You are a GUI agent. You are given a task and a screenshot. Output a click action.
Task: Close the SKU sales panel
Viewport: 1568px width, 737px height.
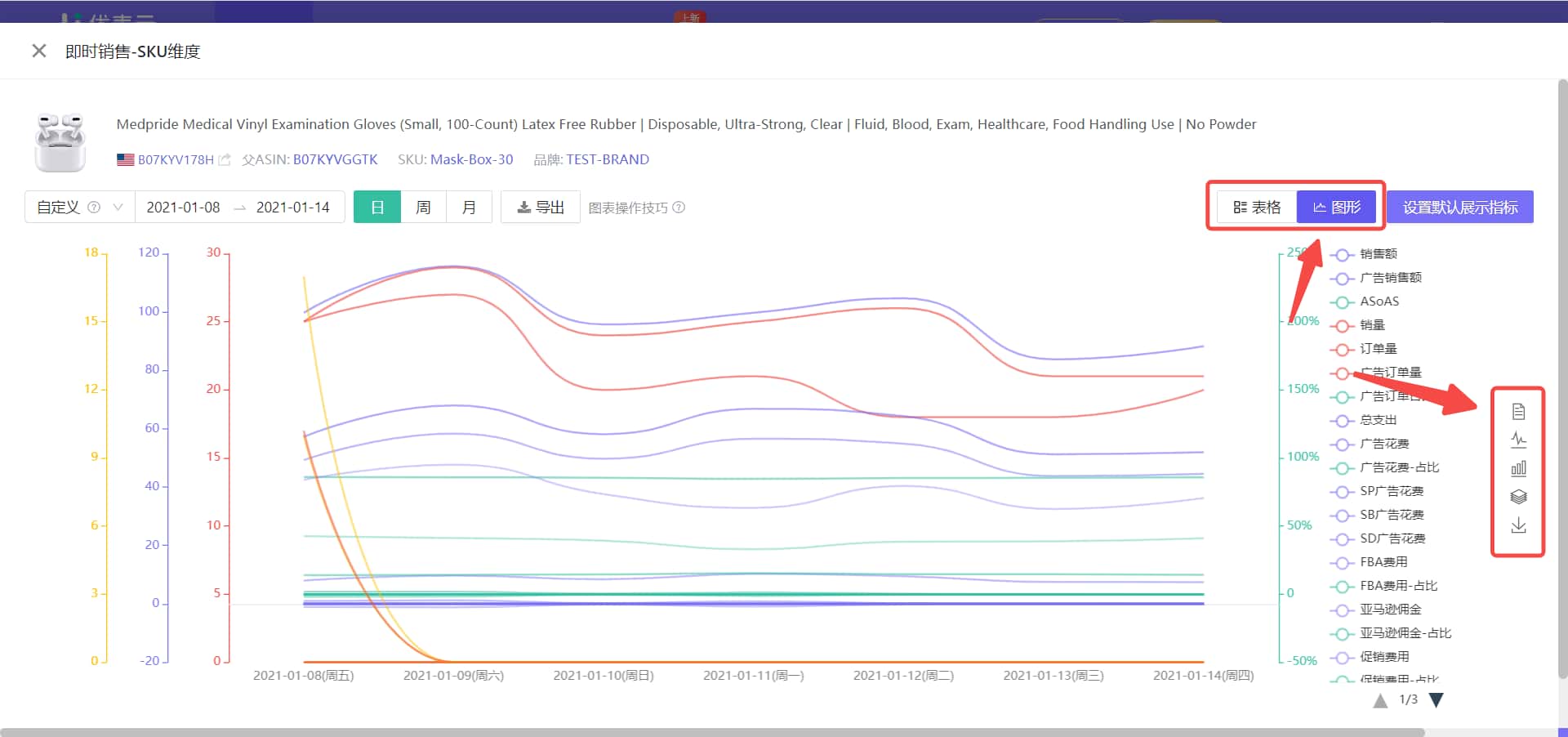pos(38,51)
